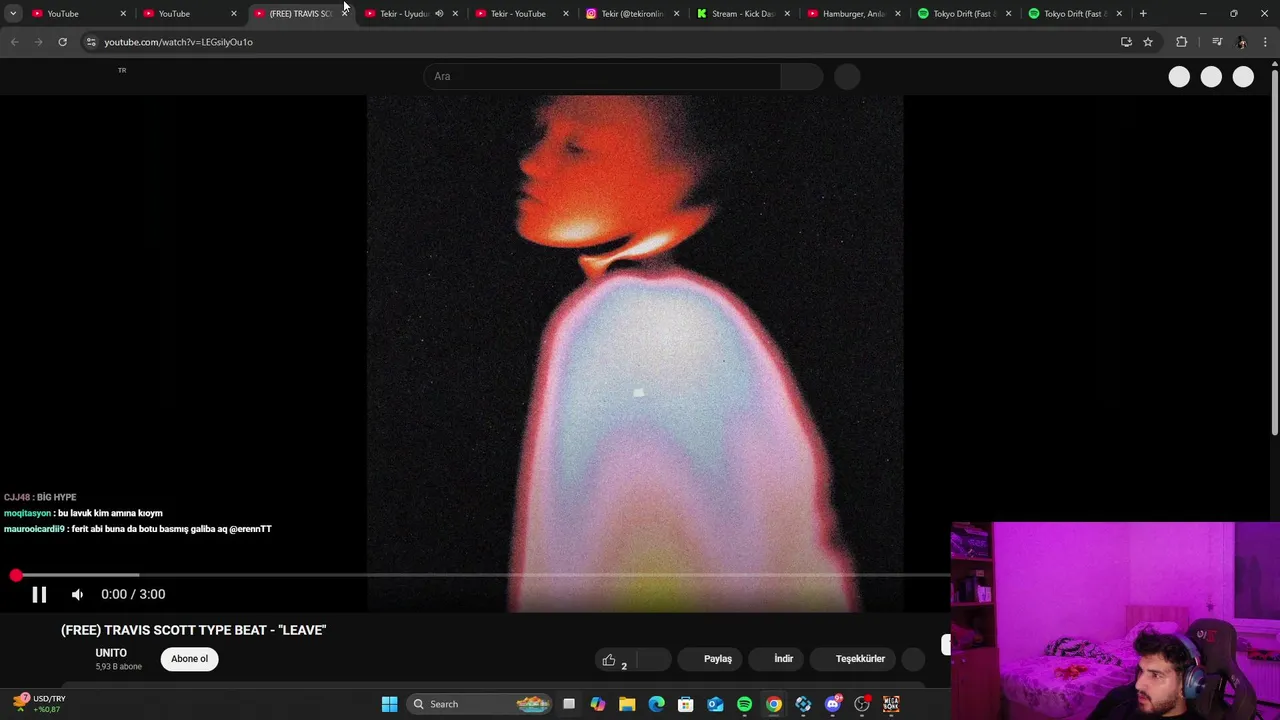Viewport: 1280px width, 720px height.
Task: Open Discord from the taskbar
Action: [832, 704]
